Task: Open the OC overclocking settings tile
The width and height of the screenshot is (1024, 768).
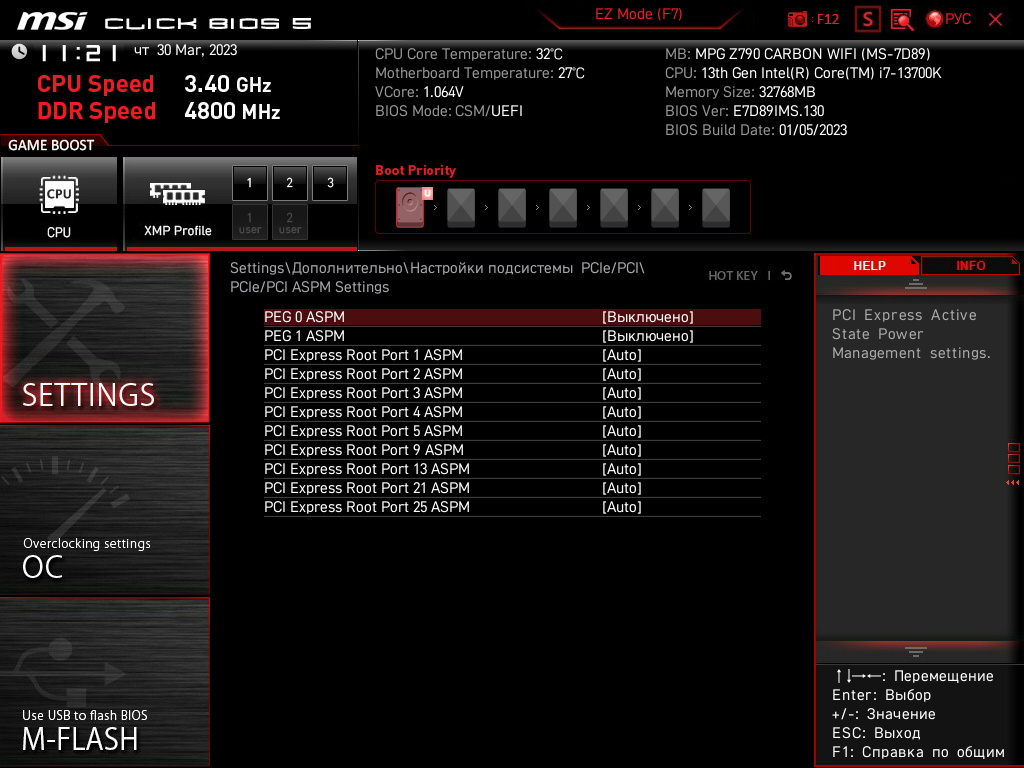Action: point(104,511)
